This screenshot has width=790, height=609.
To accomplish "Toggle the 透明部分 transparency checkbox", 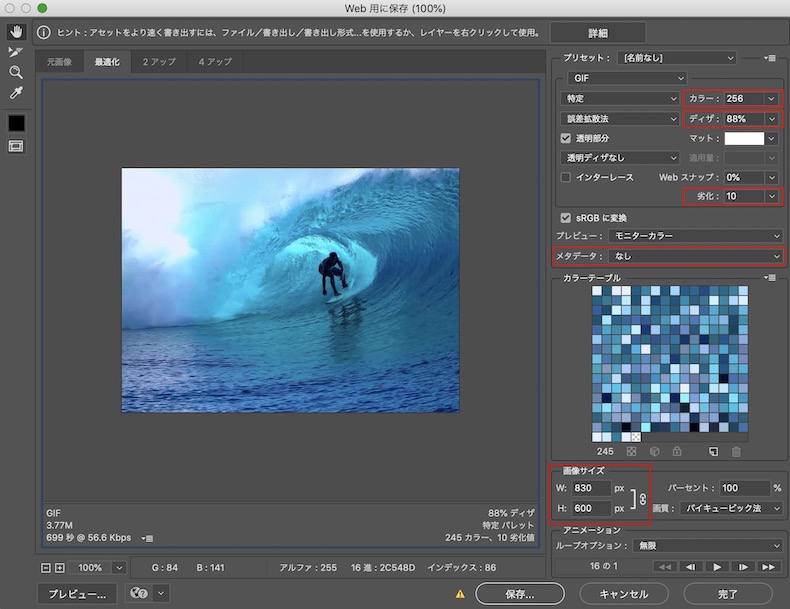I will [566, 138].
